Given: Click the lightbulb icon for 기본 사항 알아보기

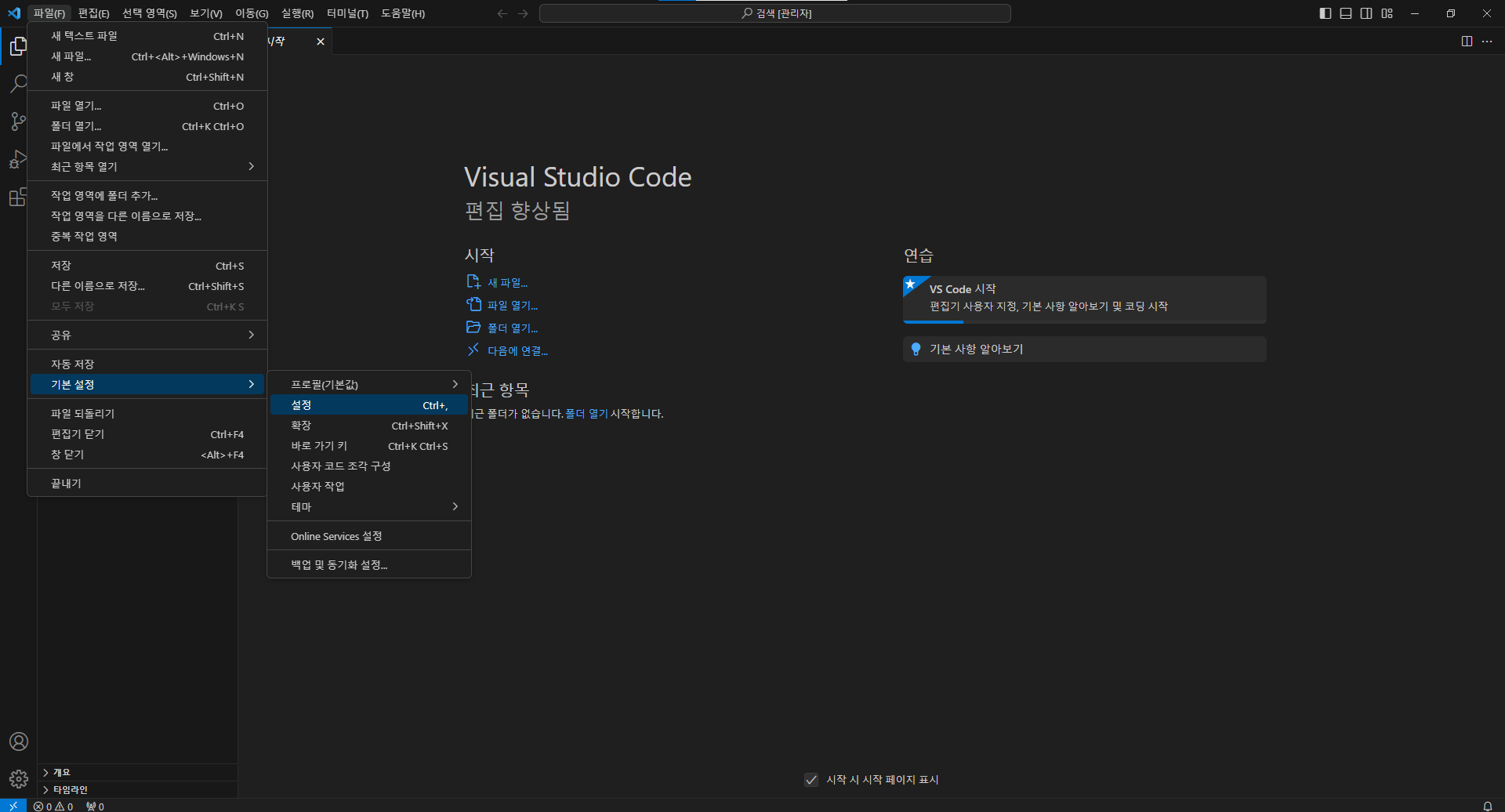Looking at the screenshot, I should click(916, 350).
